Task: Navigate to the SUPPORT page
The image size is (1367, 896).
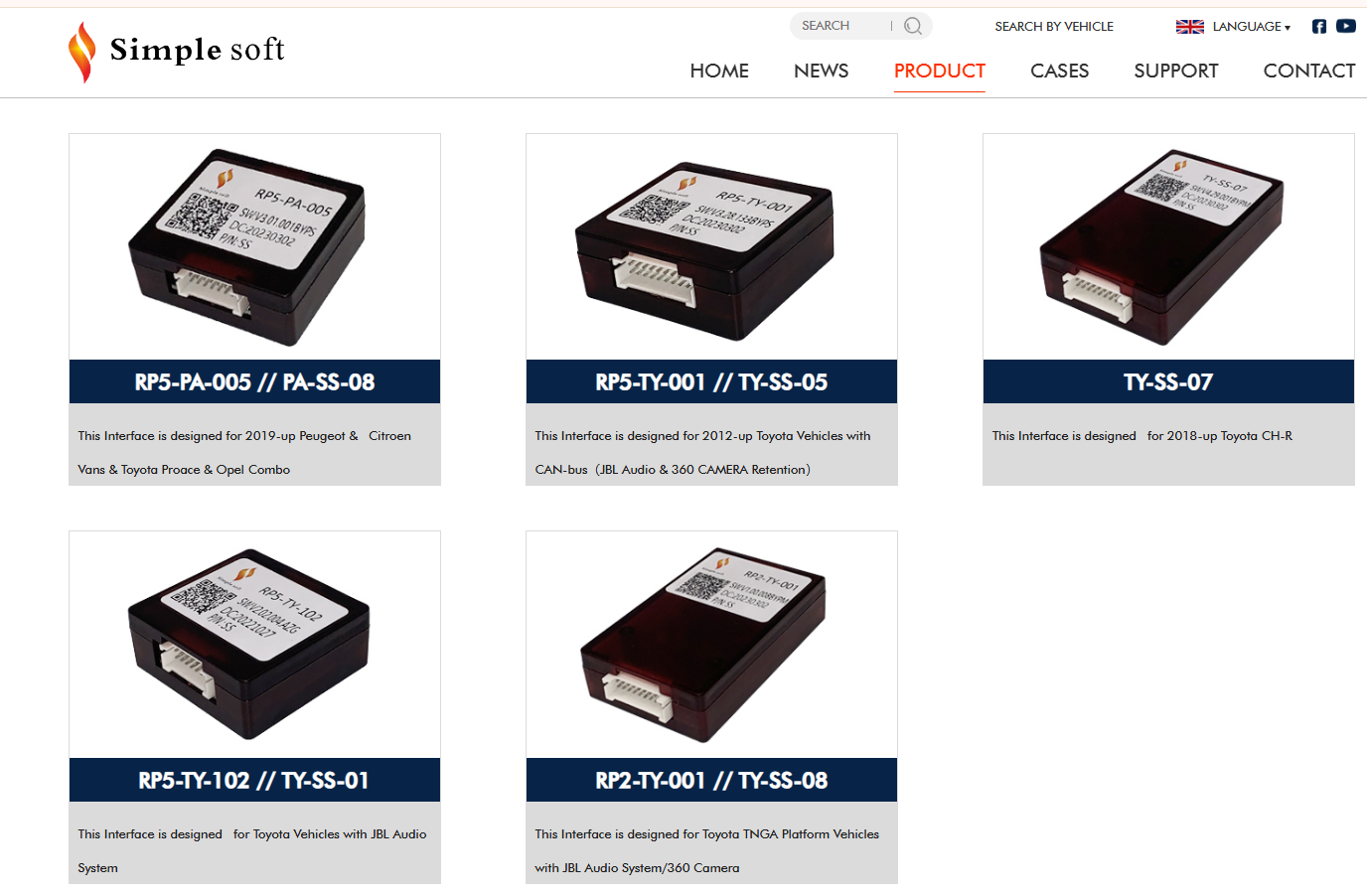Action: point(1175,71)
